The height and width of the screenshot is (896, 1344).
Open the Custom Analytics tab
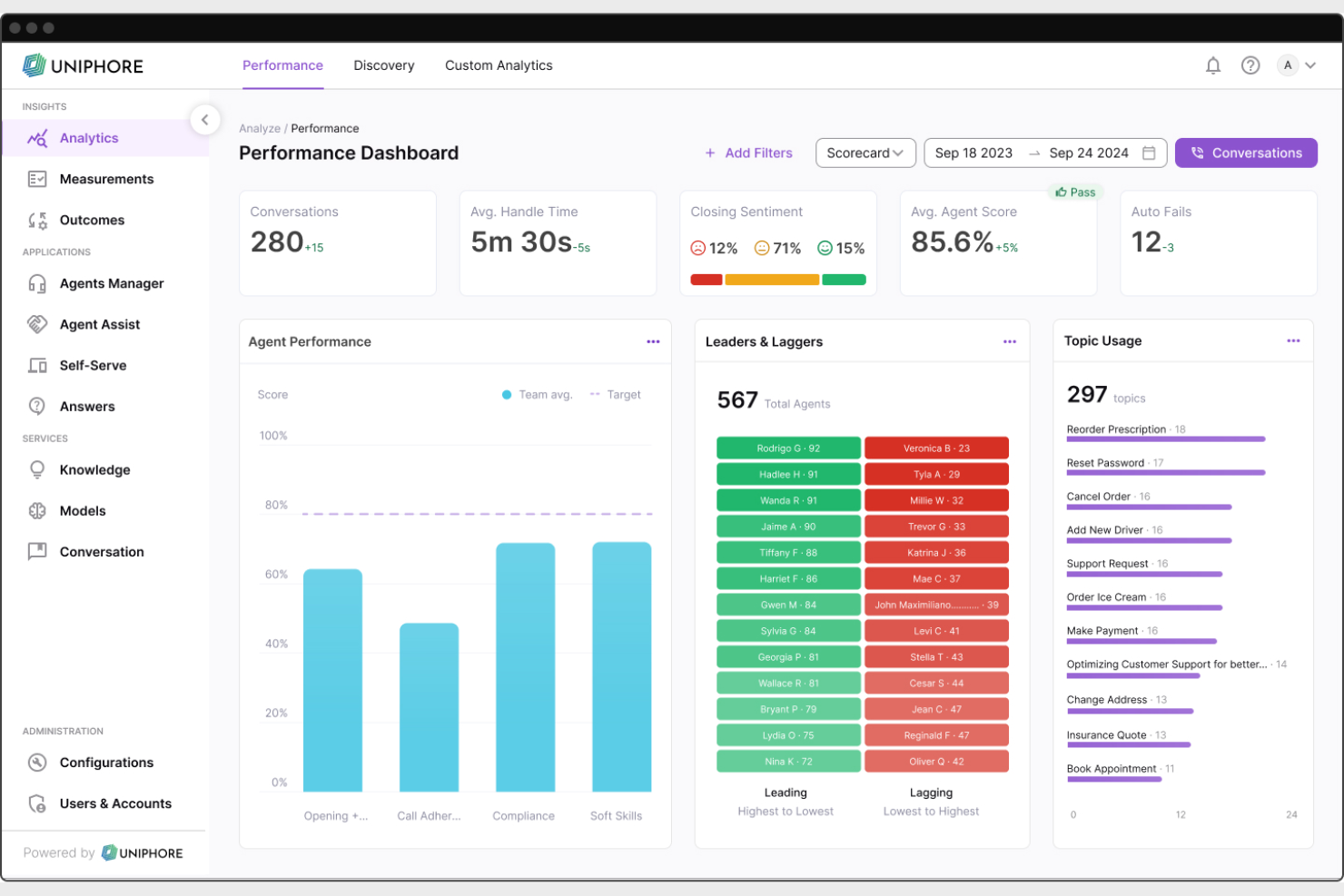click(499, 65)
